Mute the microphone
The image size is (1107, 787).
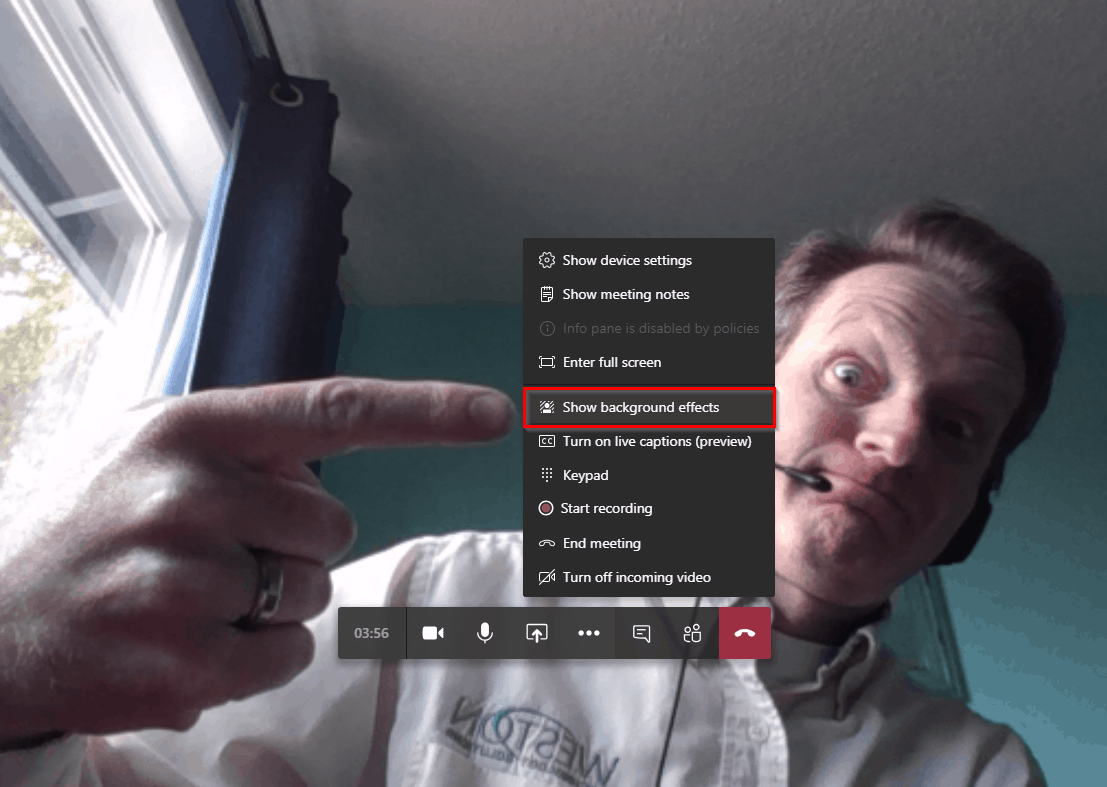484,633
